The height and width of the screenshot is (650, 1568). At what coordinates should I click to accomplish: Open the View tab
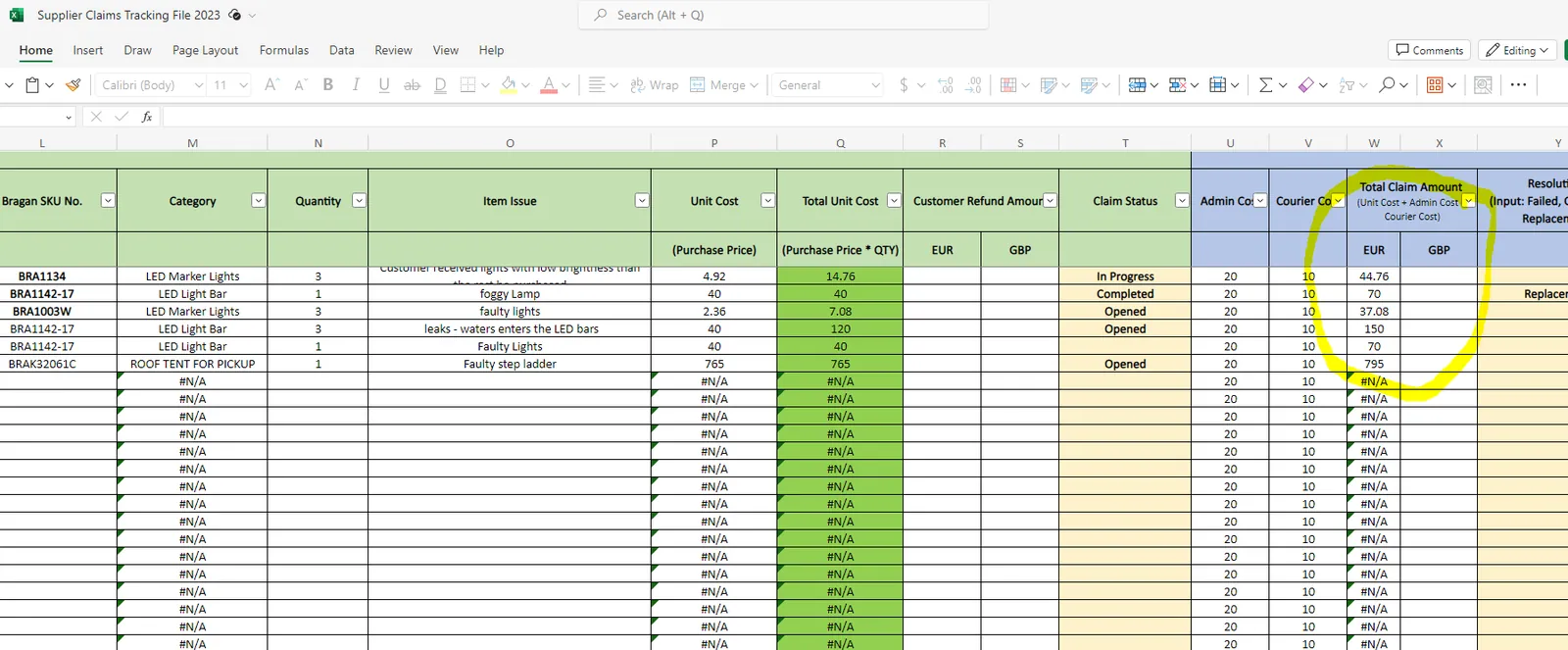[x=446, y=50]
